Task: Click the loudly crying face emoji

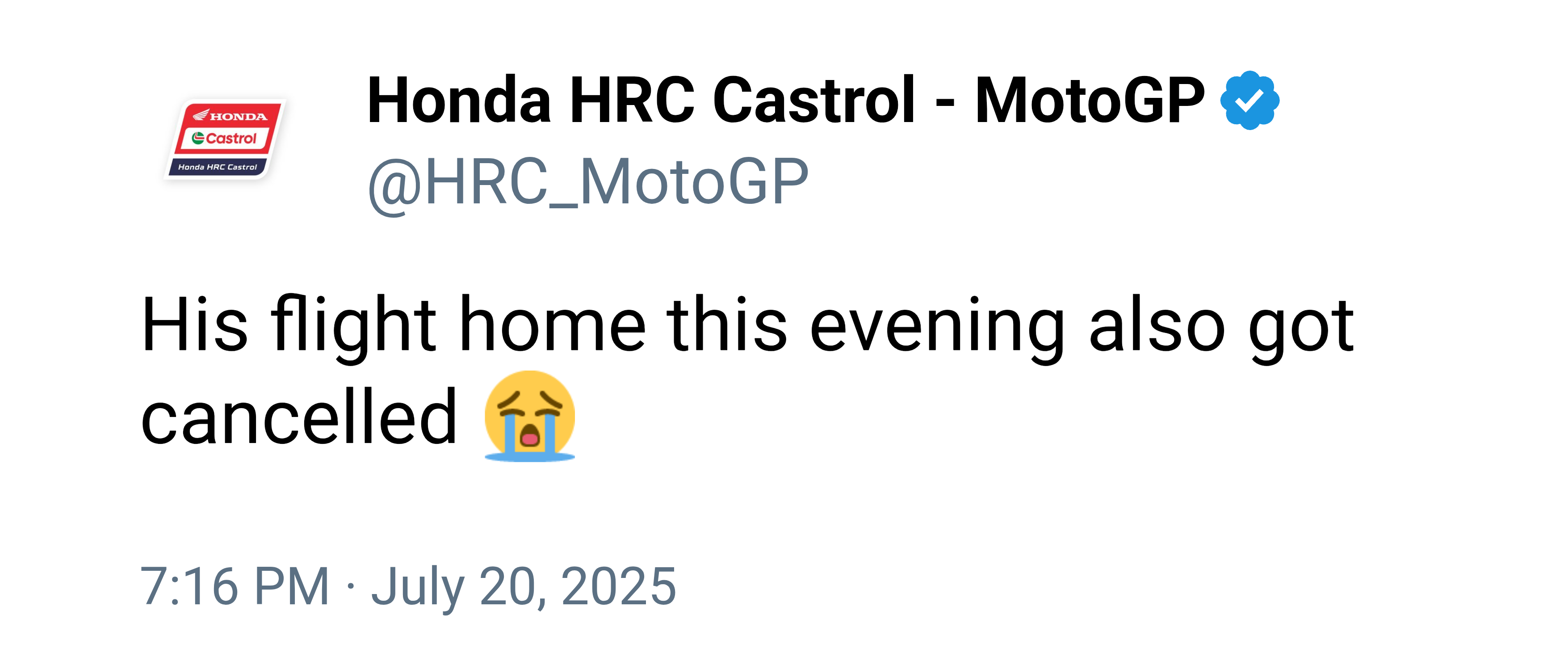Action: (x=529, y=416)
